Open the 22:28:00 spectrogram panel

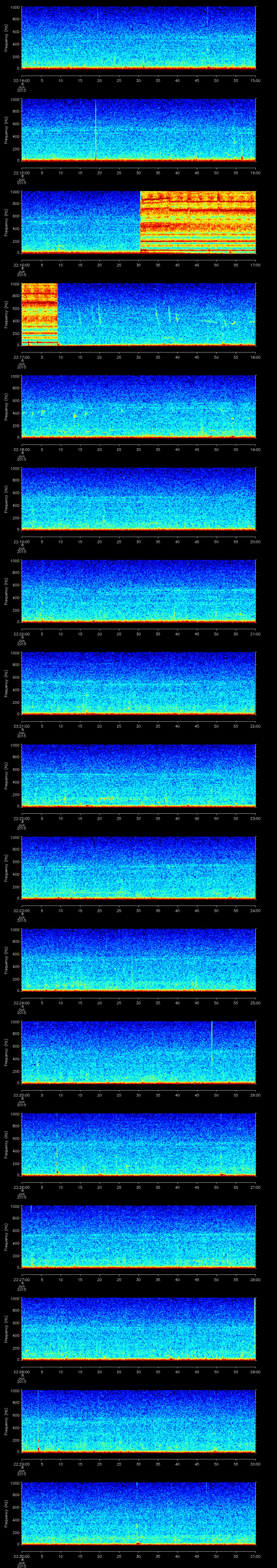point(139,1329)
